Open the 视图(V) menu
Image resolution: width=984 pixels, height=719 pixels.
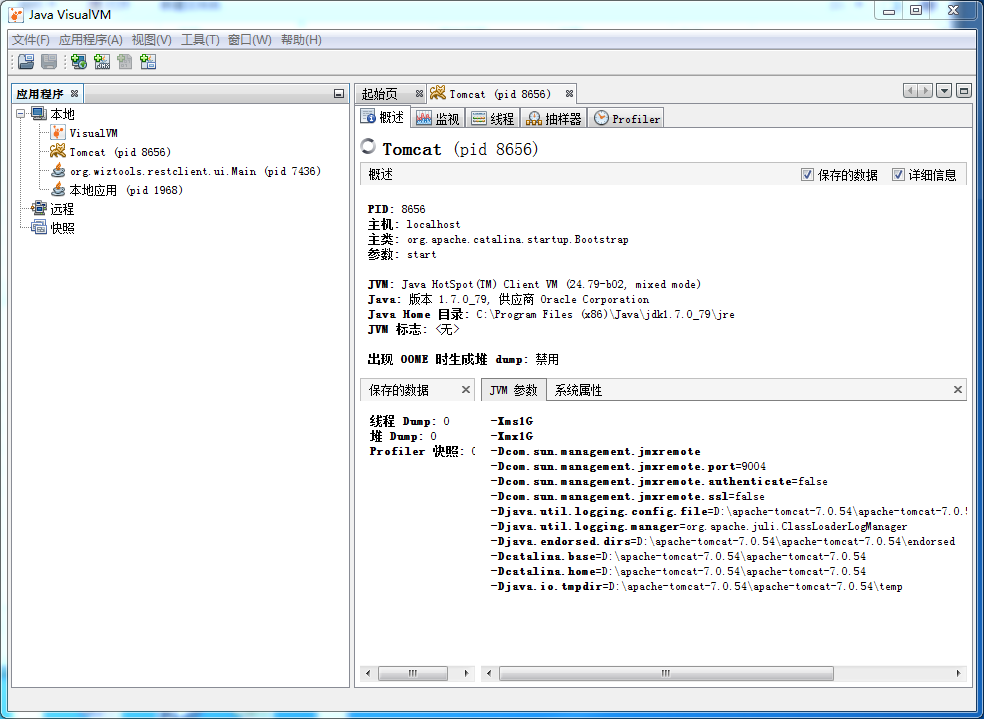(151, 40)
